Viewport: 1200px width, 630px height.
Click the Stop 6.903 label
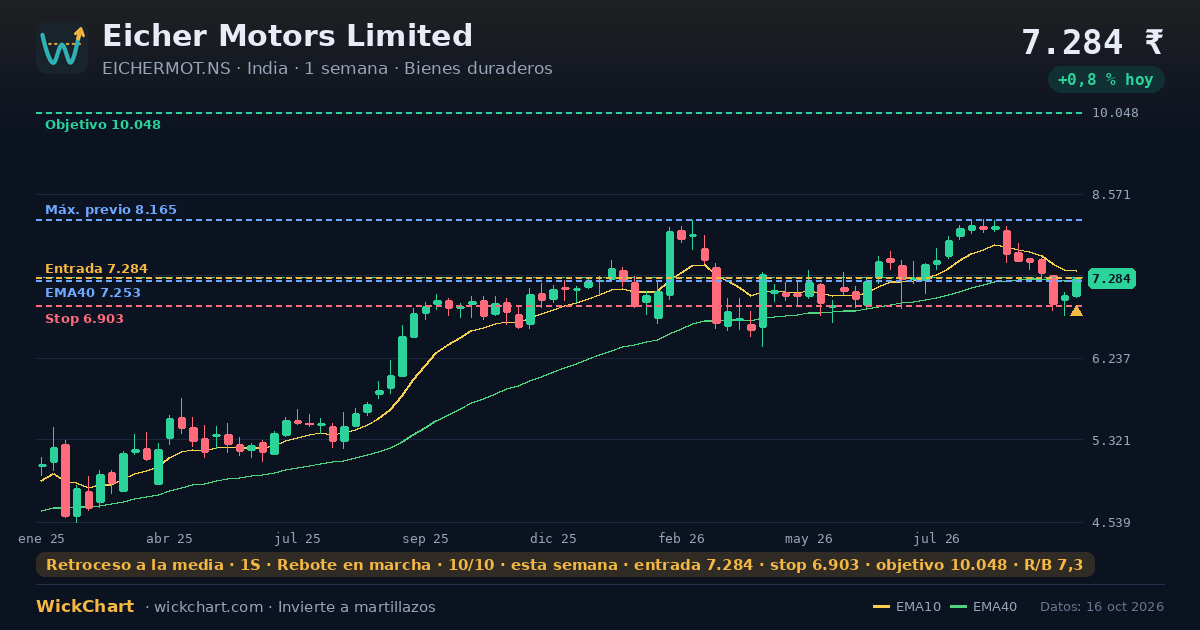pyautogui.click(x=84, y=319)
